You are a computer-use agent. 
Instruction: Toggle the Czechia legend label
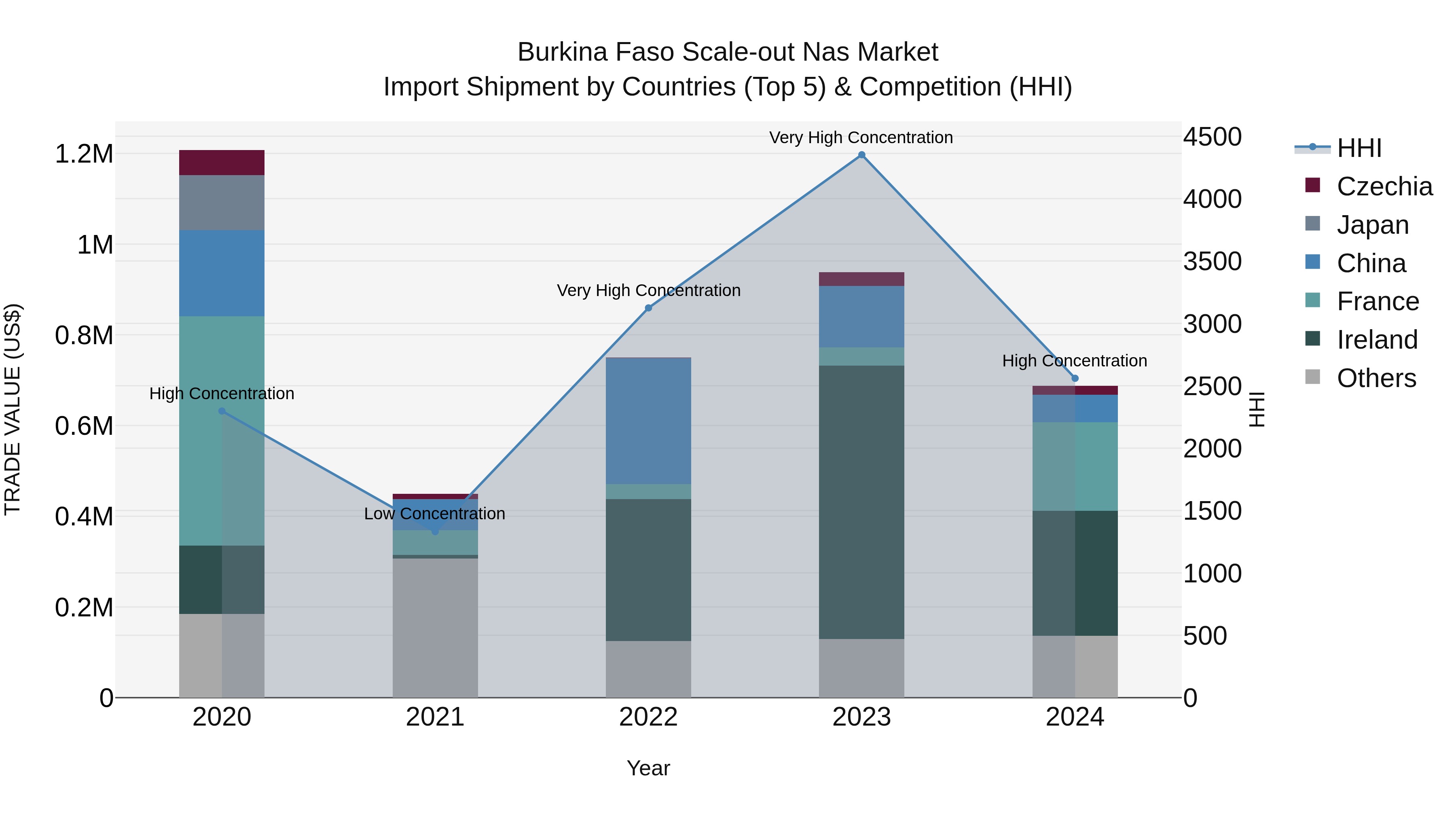[1385, 186]
